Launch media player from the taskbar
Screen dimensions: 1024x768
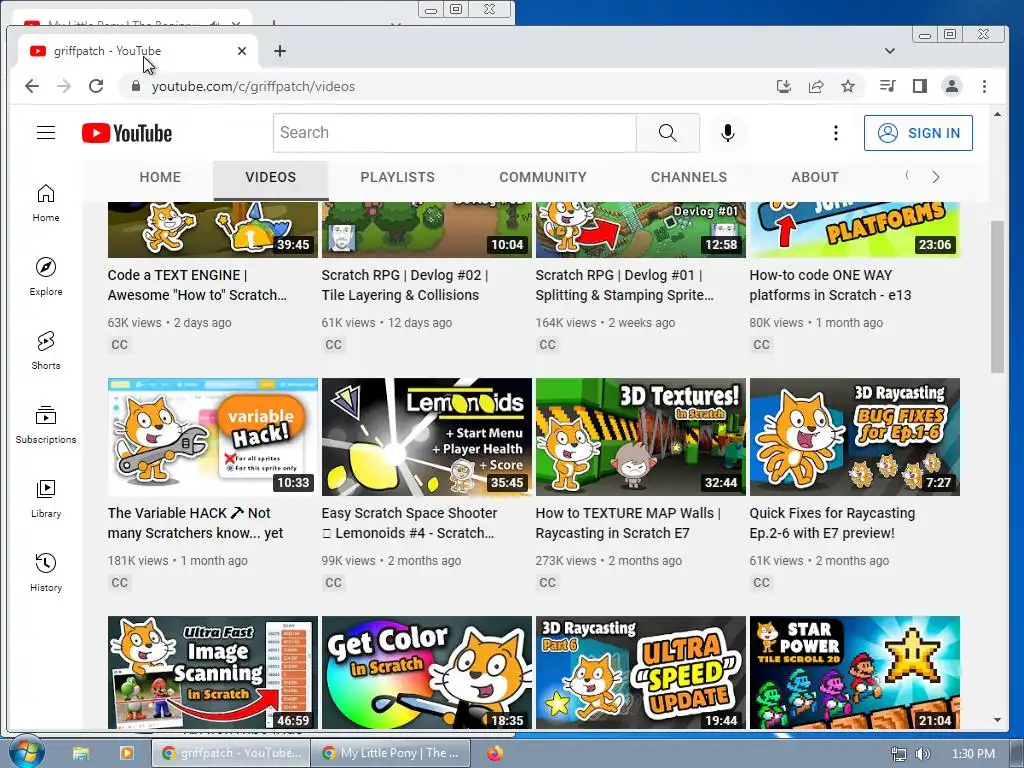[127, 753]
